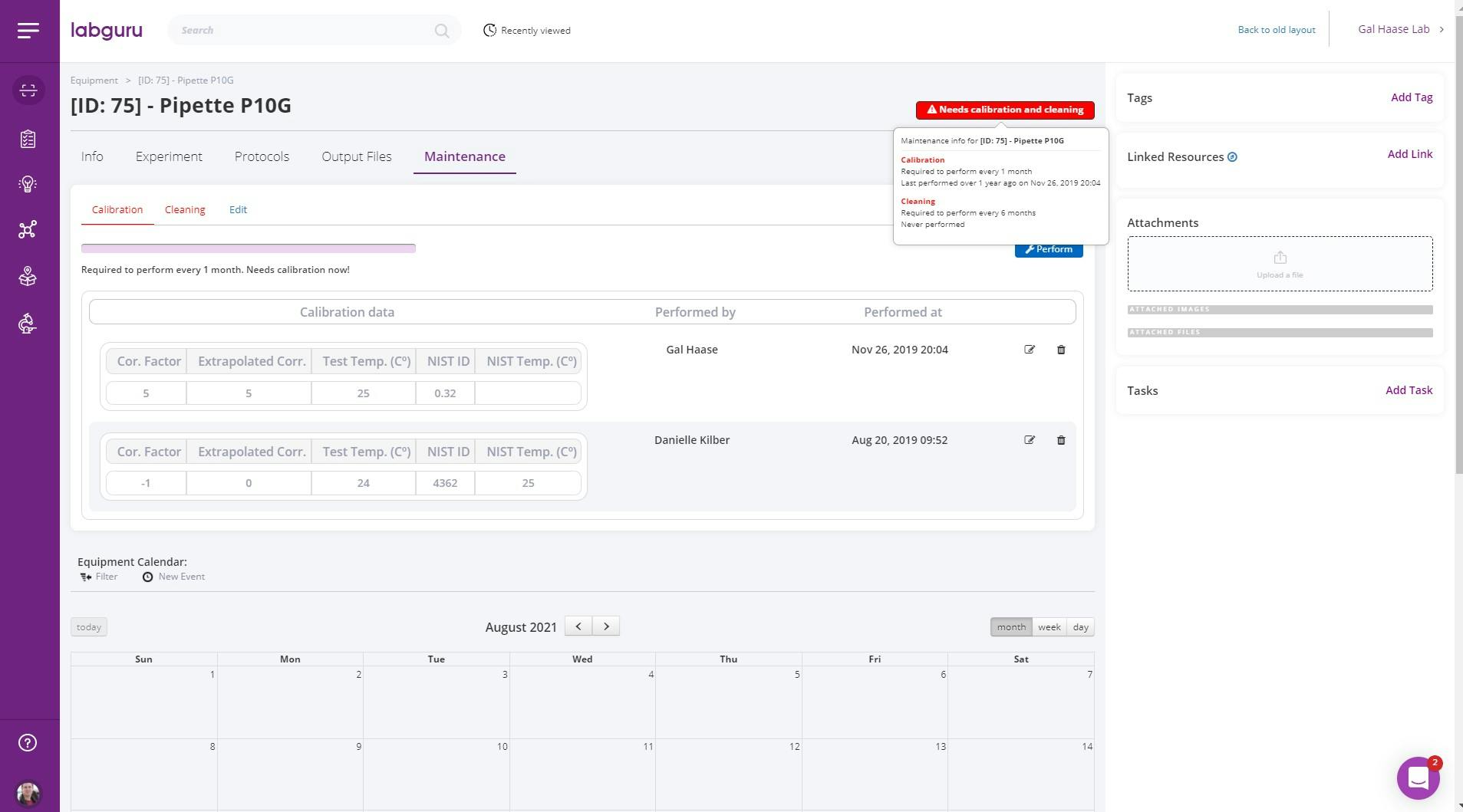Open the hamburger navigation menu
Image resolution: width=1463 pixels, height=812 pixels.
[28, 31]
